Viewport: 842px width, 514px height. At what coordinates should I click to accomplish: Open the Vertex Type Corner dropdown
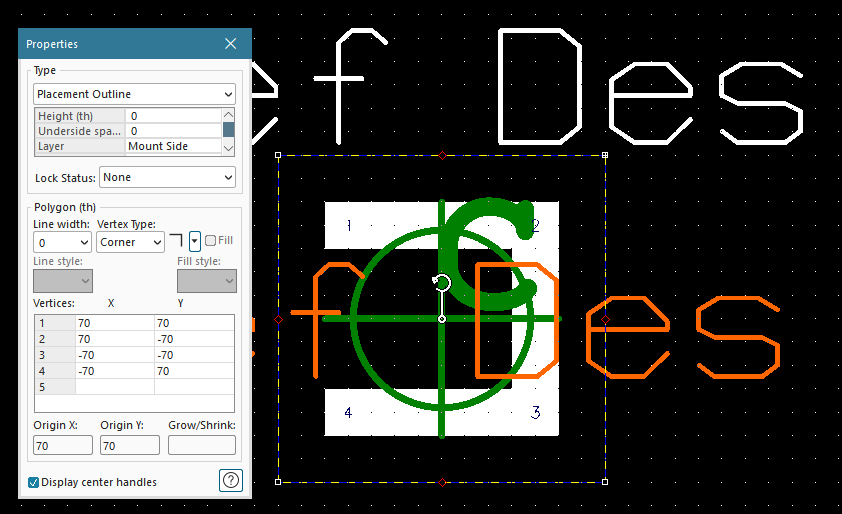pyautogui.click(x=130, y=242)
